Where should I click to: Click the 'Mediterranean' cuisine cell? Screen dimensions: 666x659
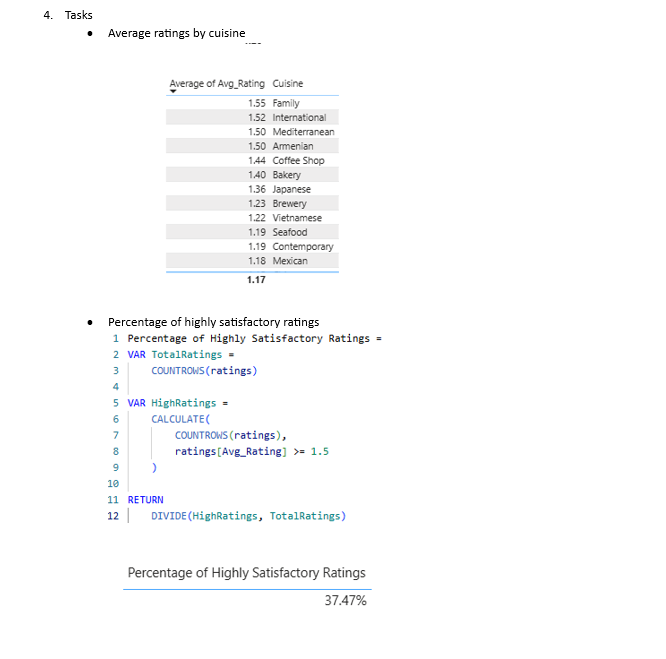pyautogui.click(x=303, y=132)
